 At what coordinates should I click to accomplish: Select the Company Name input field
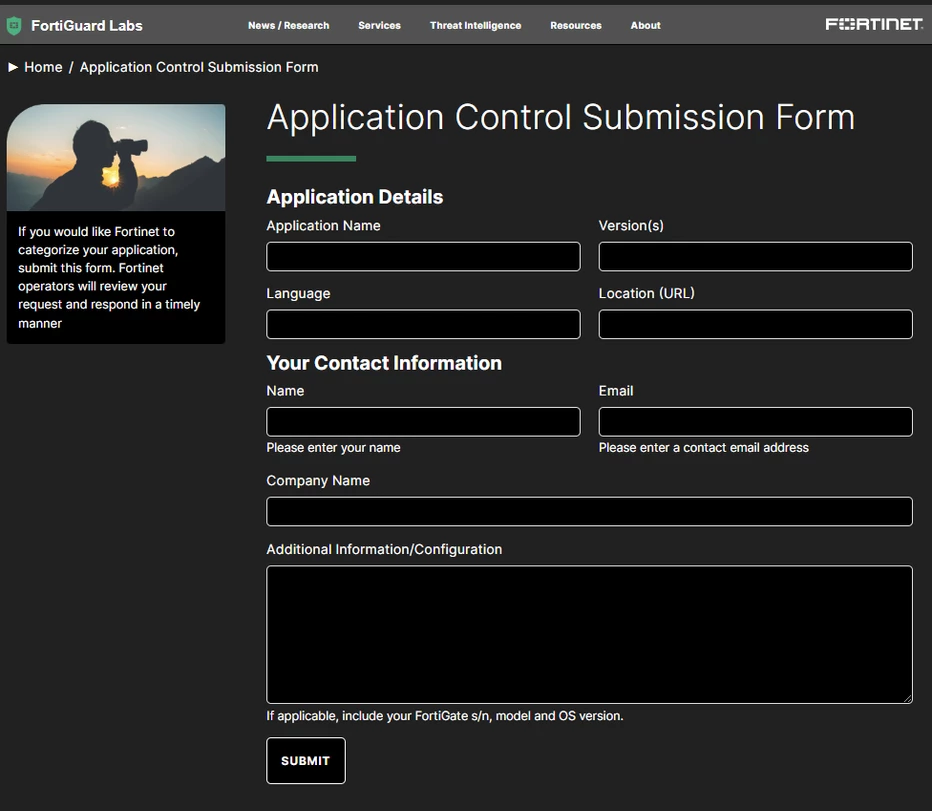pyautogui.click(x=589, y=511)
